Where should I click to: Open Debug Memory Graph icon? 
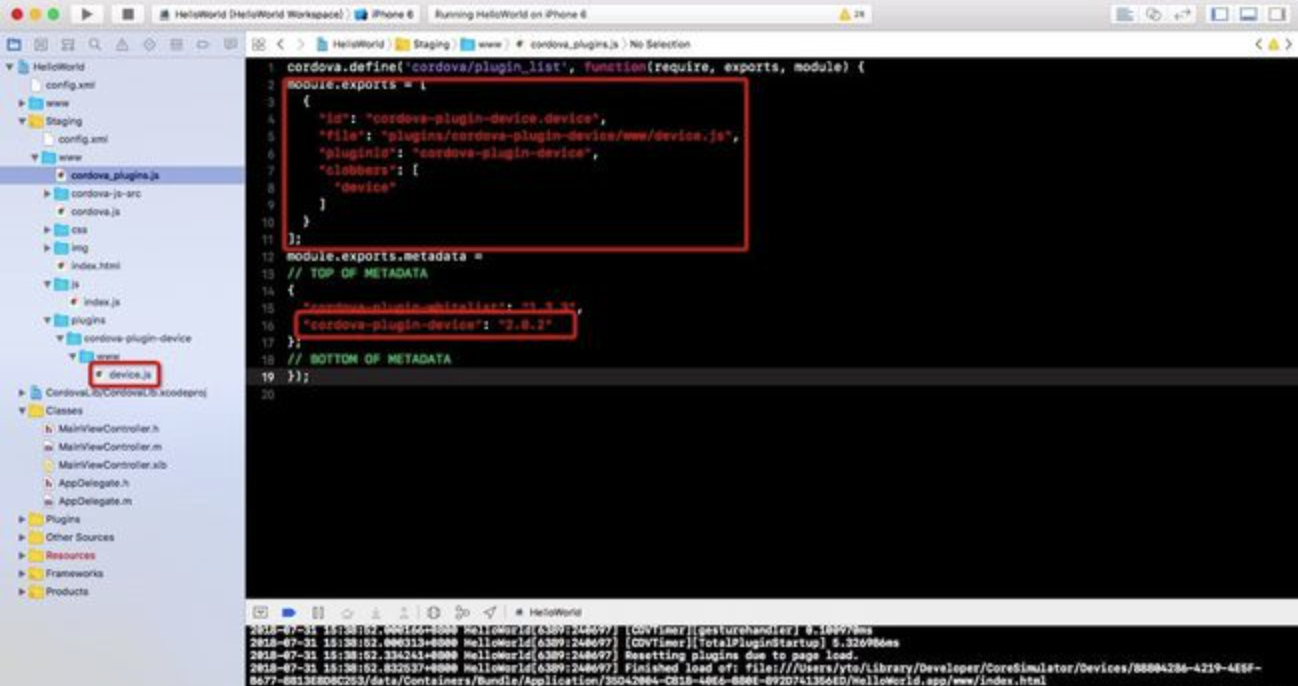462,612
